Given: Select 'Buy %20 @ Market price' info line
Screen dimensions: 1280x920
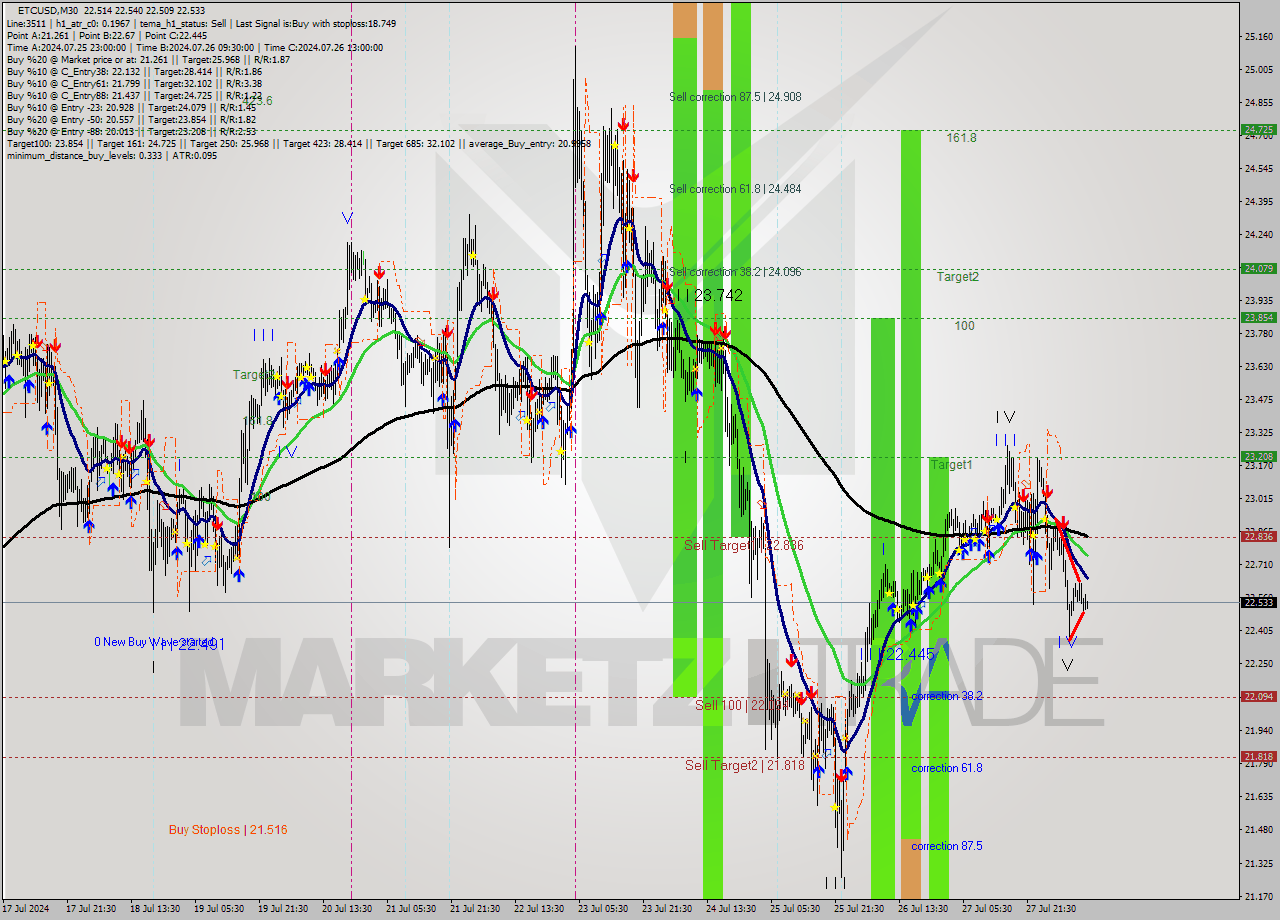Looking at the screenshot, I should [x=148, y=60].
